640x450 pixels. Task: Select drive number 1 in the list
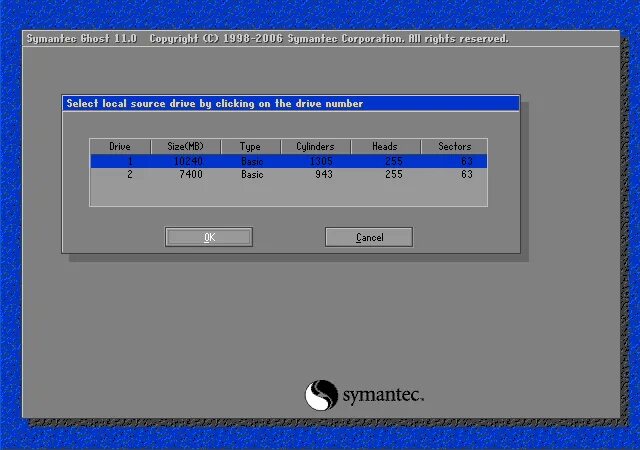(x=130, y=161)
